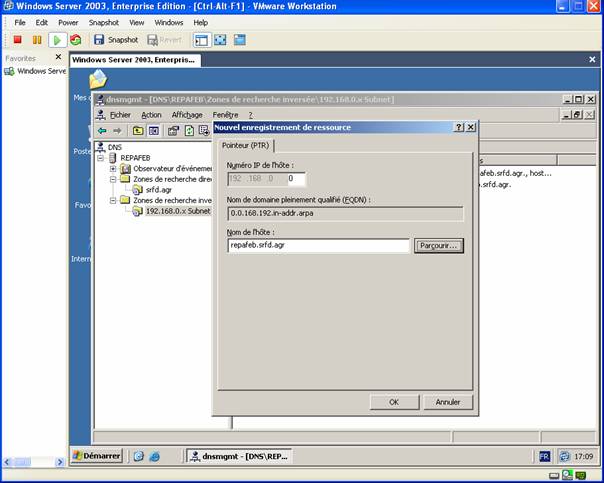Image resolution: width=604 pixels, height=483 pixels.
Task: Switch to VMware full screen icon
Action: click(220, 40)
